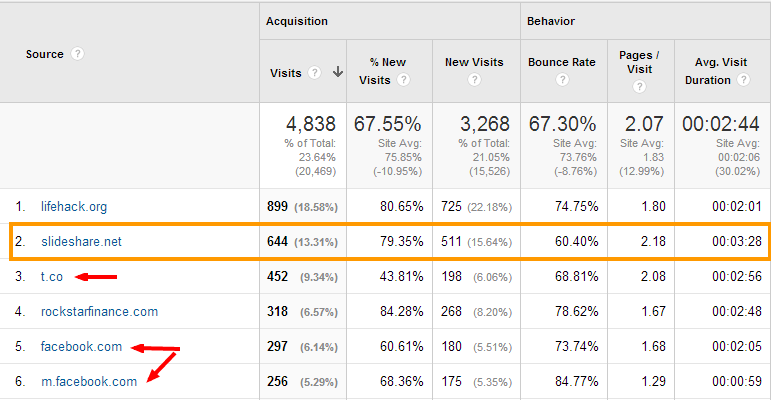Screen dimensions: 771x400
Task: Select the Behavior group header
Action: click(551, 21)
